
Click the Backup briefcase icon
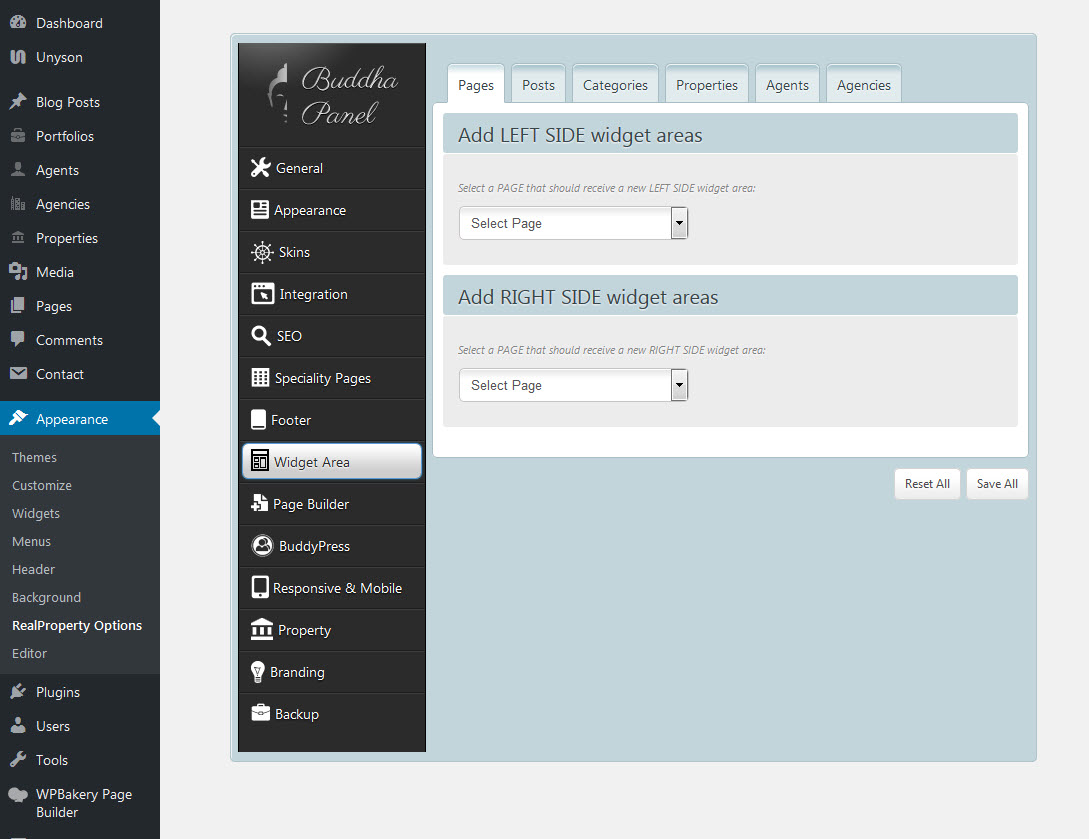tap(260, 714)
